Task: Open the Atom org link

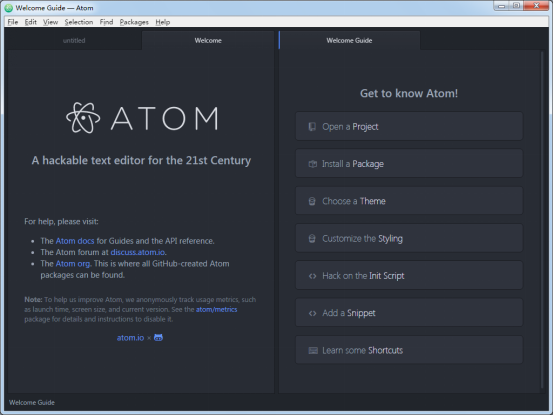Action: point(73,264)
